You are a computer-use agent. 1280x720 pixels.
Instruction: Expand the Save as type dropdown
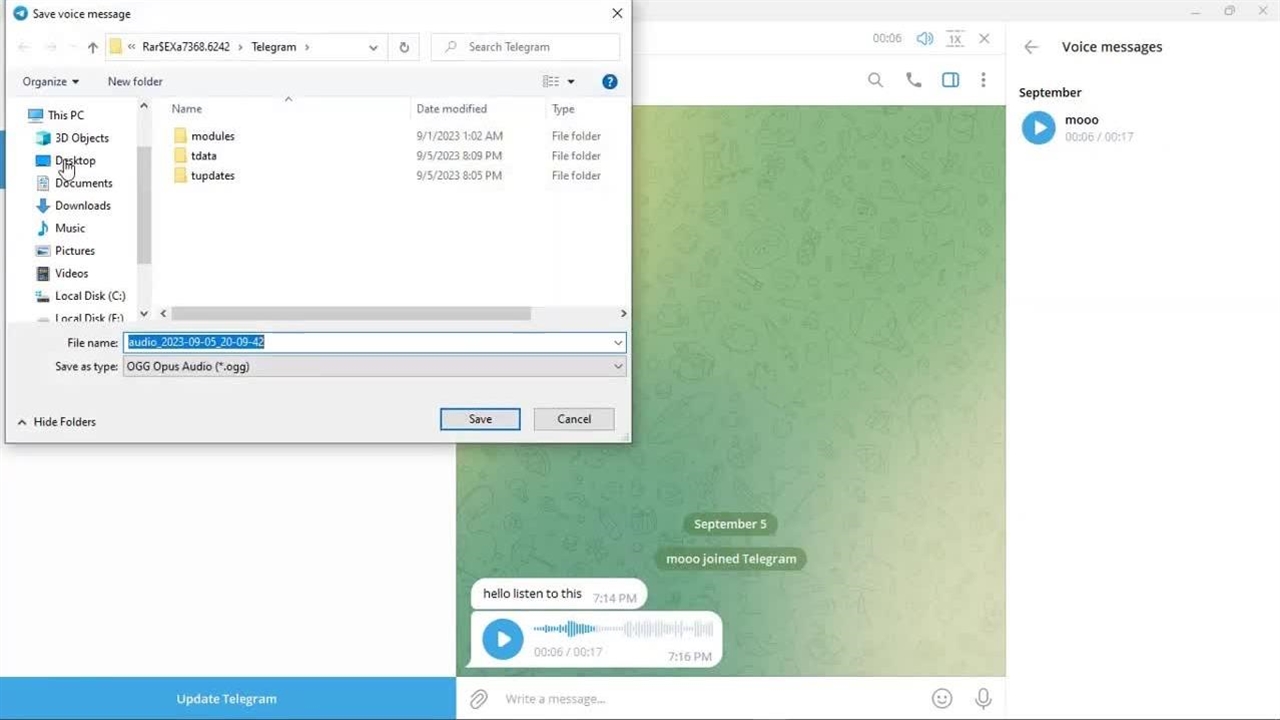[x=618, y=366]
